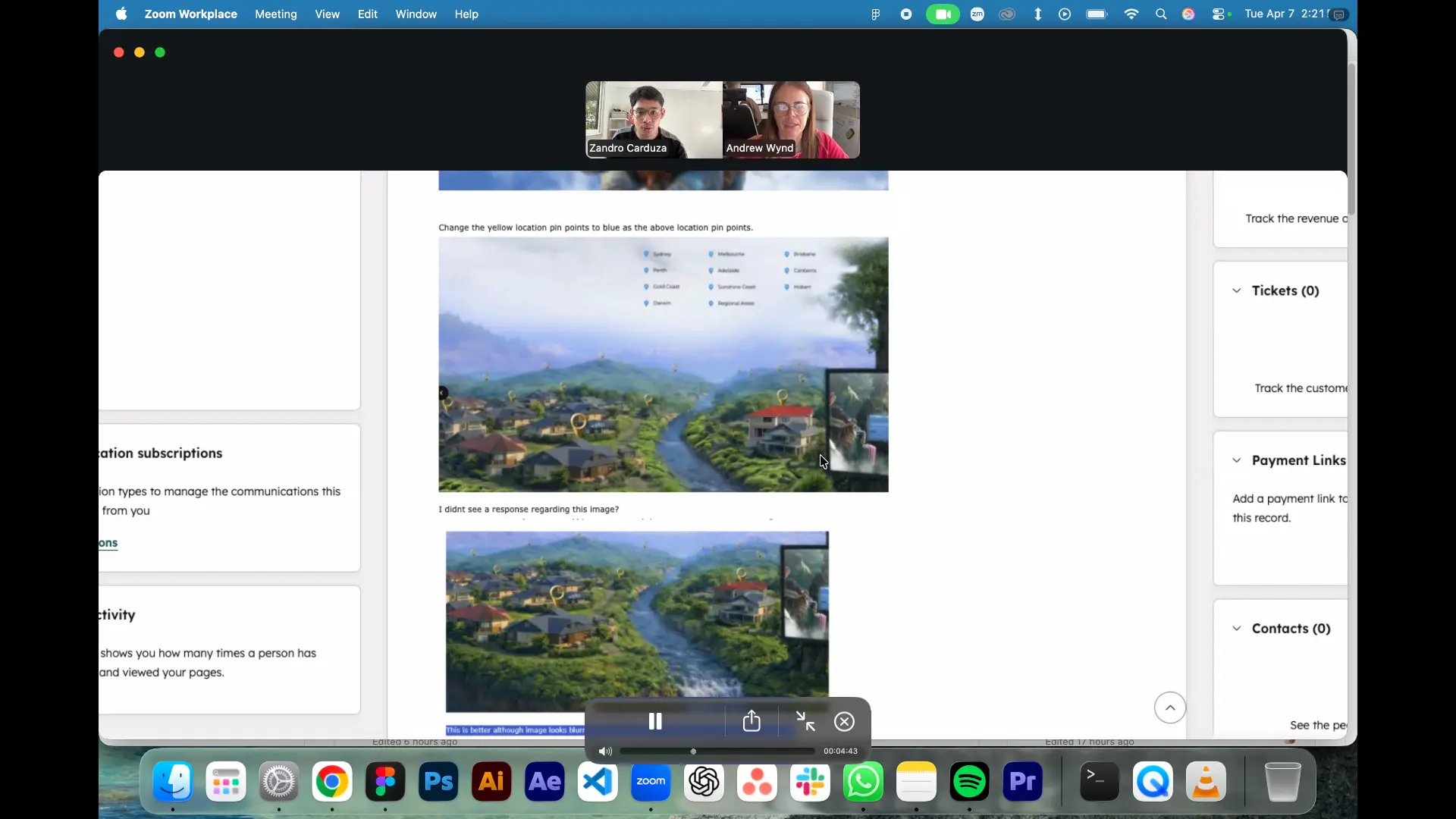Screen dimensions: 1456x819
Task: Open Finder from the Dock
Action: (x=173, y=781)
